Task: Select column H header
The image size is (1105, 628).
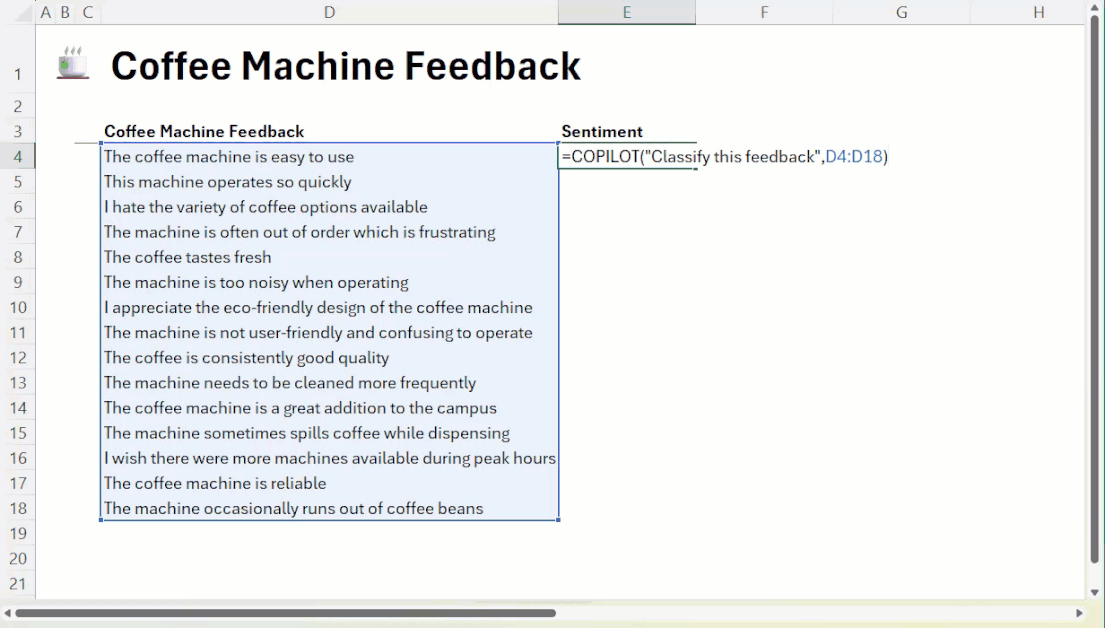Action: [1038, 12]
